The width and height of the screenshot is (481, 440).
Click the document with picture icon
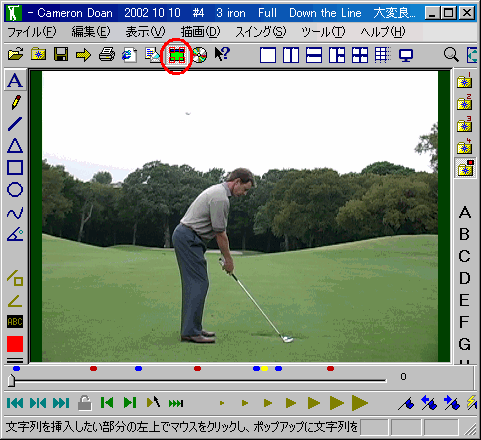tap(153, 55)
